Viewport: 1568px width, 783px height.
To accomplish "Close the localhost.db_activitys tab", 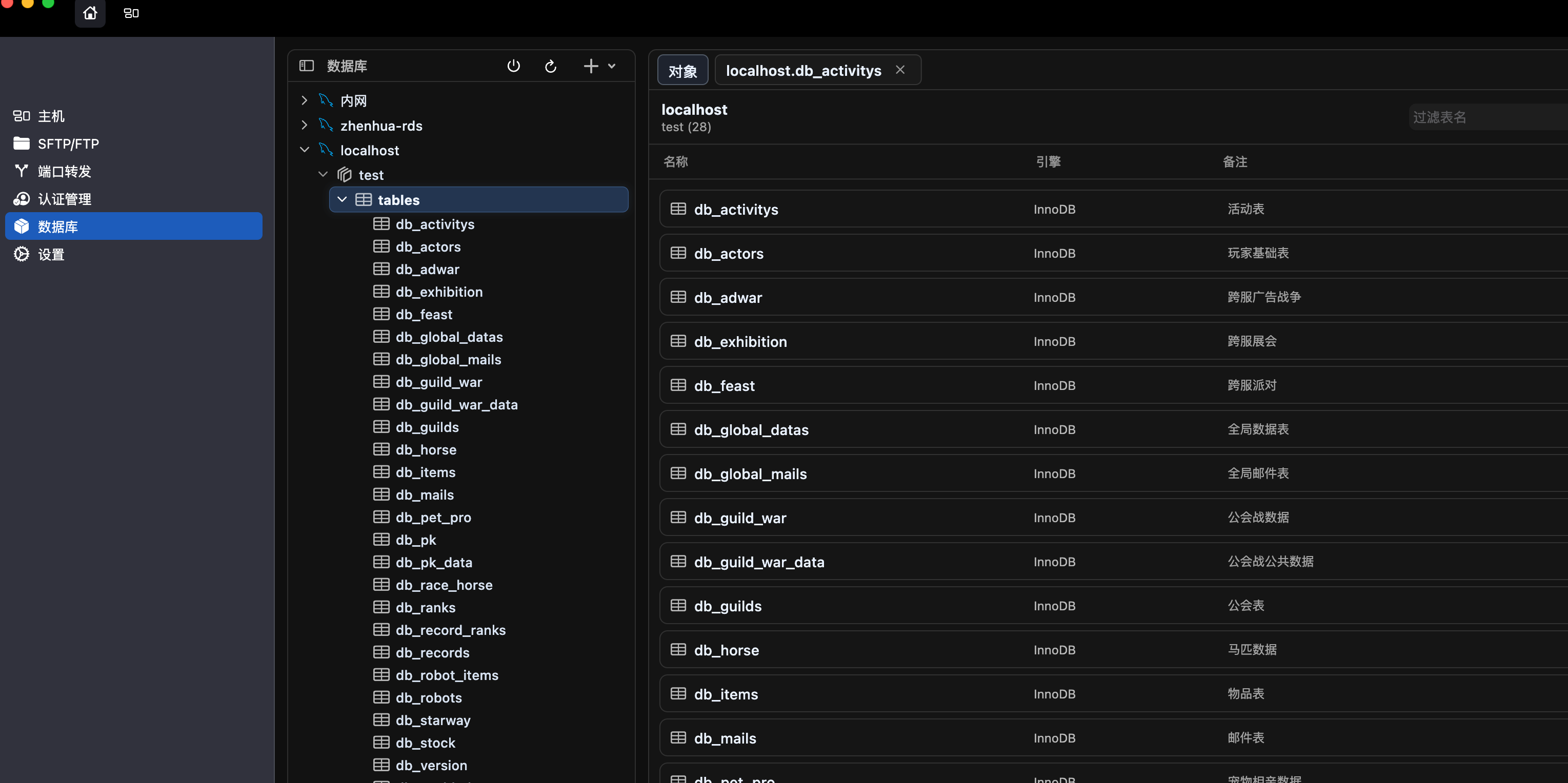I will [900, 70].
